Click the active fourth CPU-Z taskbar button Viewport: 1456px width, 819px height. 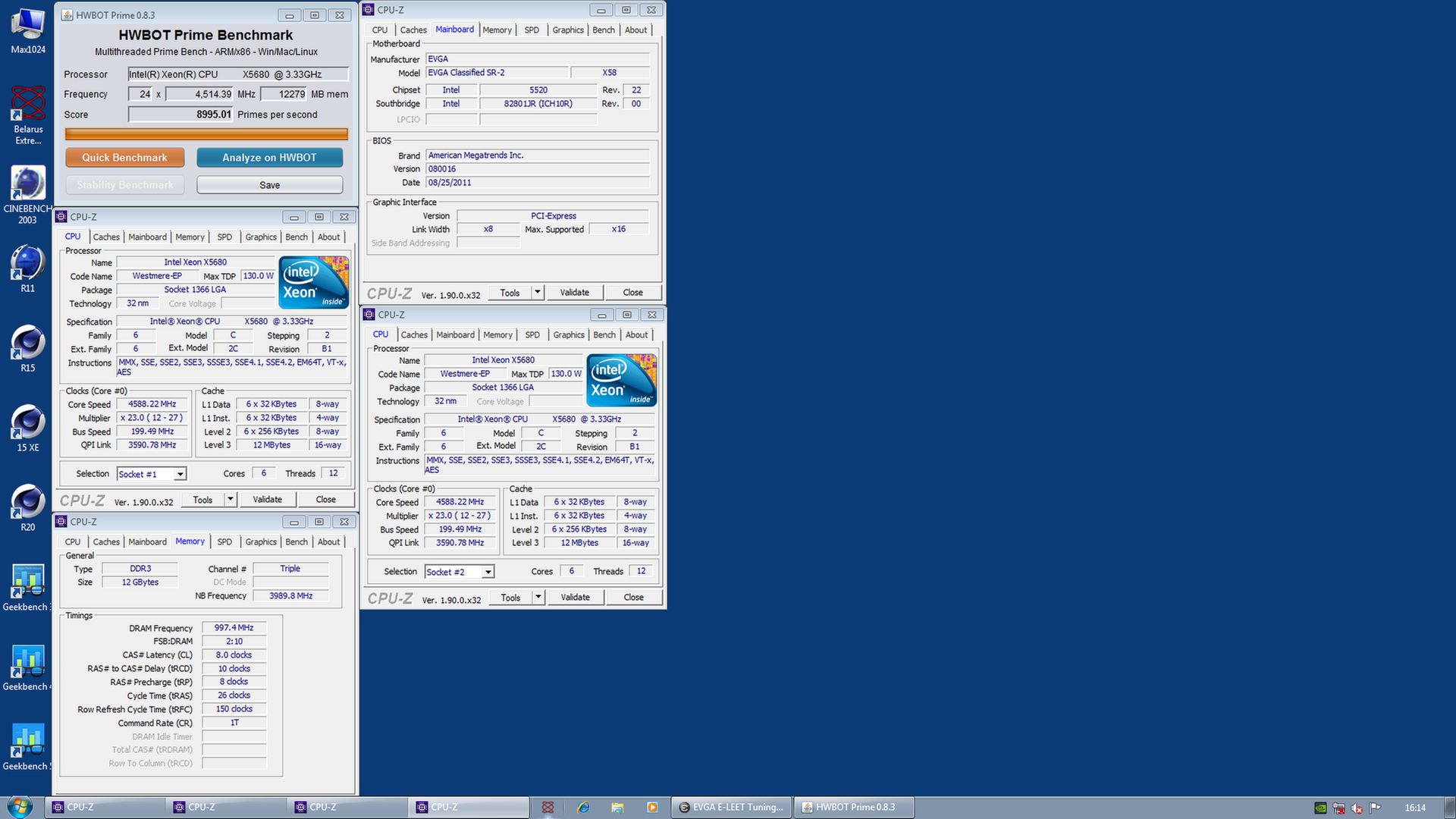[x=469, y=808]
